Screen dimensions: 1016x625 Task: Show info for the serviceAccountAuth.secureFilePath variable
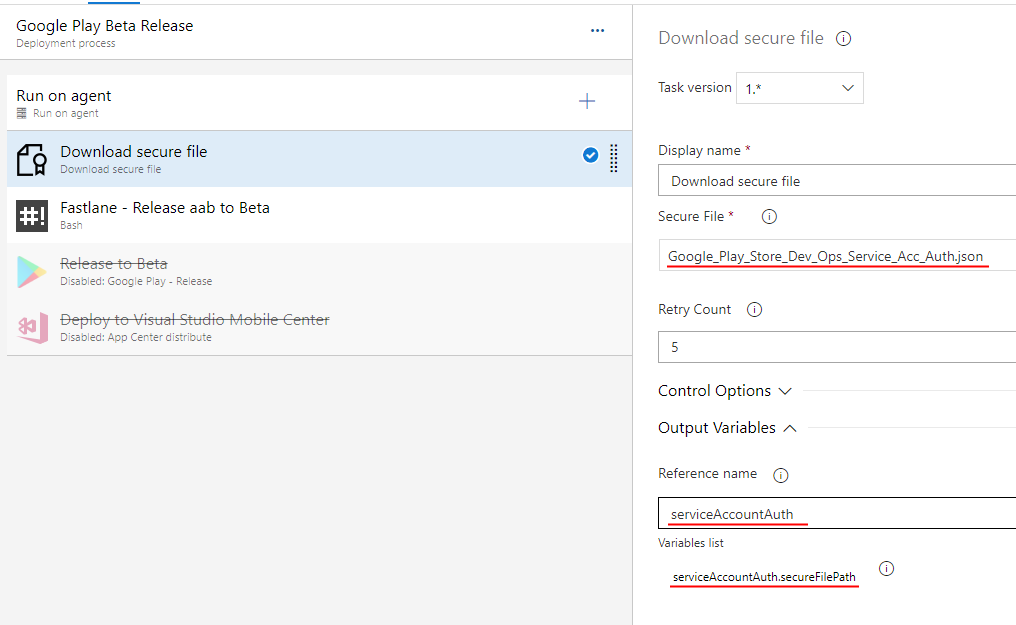tap(886, 569)
